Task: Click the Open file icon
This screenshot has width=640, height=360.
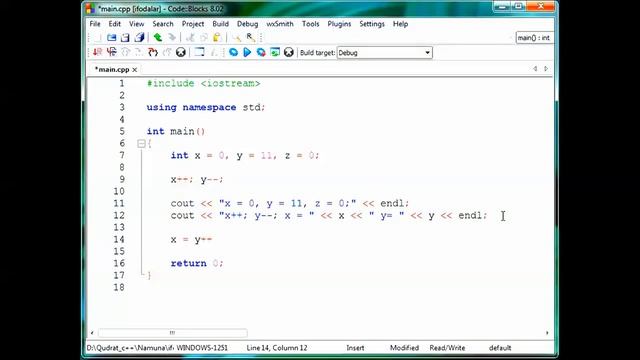Action: tap(111, 38)
